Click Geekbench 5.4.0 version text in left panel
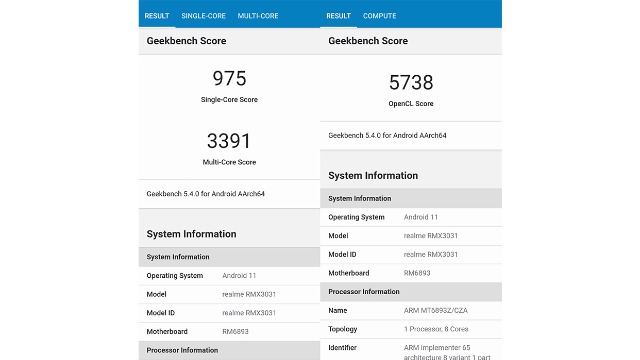This screenshot has height=360, width=640. pyautogui.click(x=206, y=194)
